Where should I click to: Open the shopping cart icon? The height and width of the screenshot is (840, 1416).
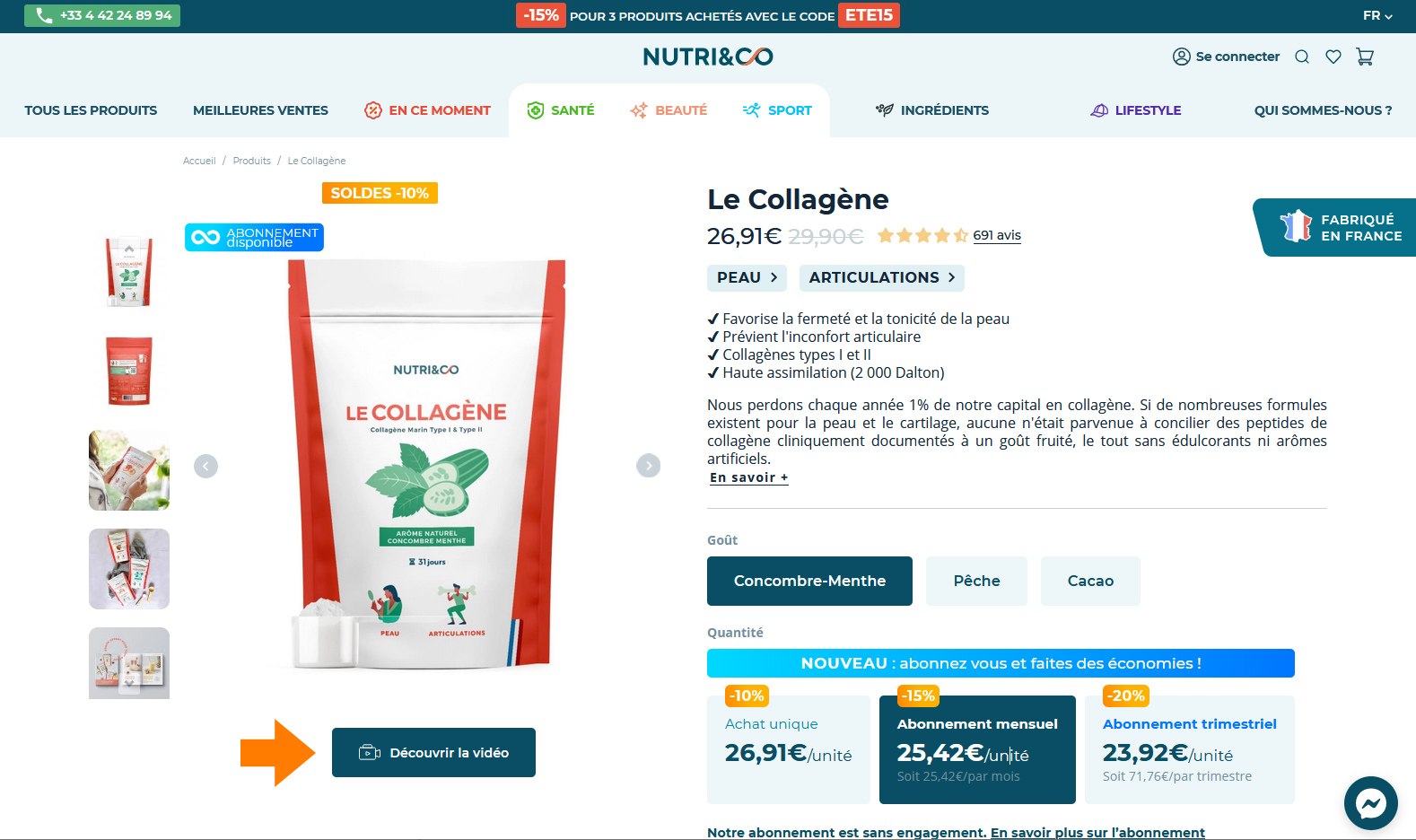tap(1365, 57)
